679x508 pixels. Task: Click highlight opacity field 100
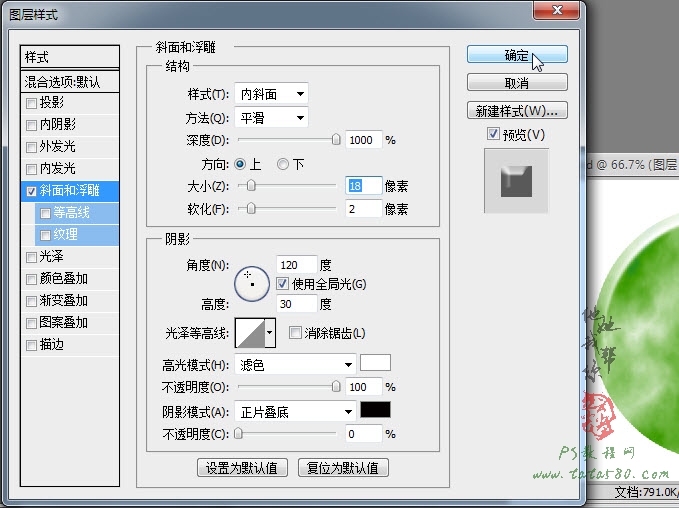click(364, 387)
